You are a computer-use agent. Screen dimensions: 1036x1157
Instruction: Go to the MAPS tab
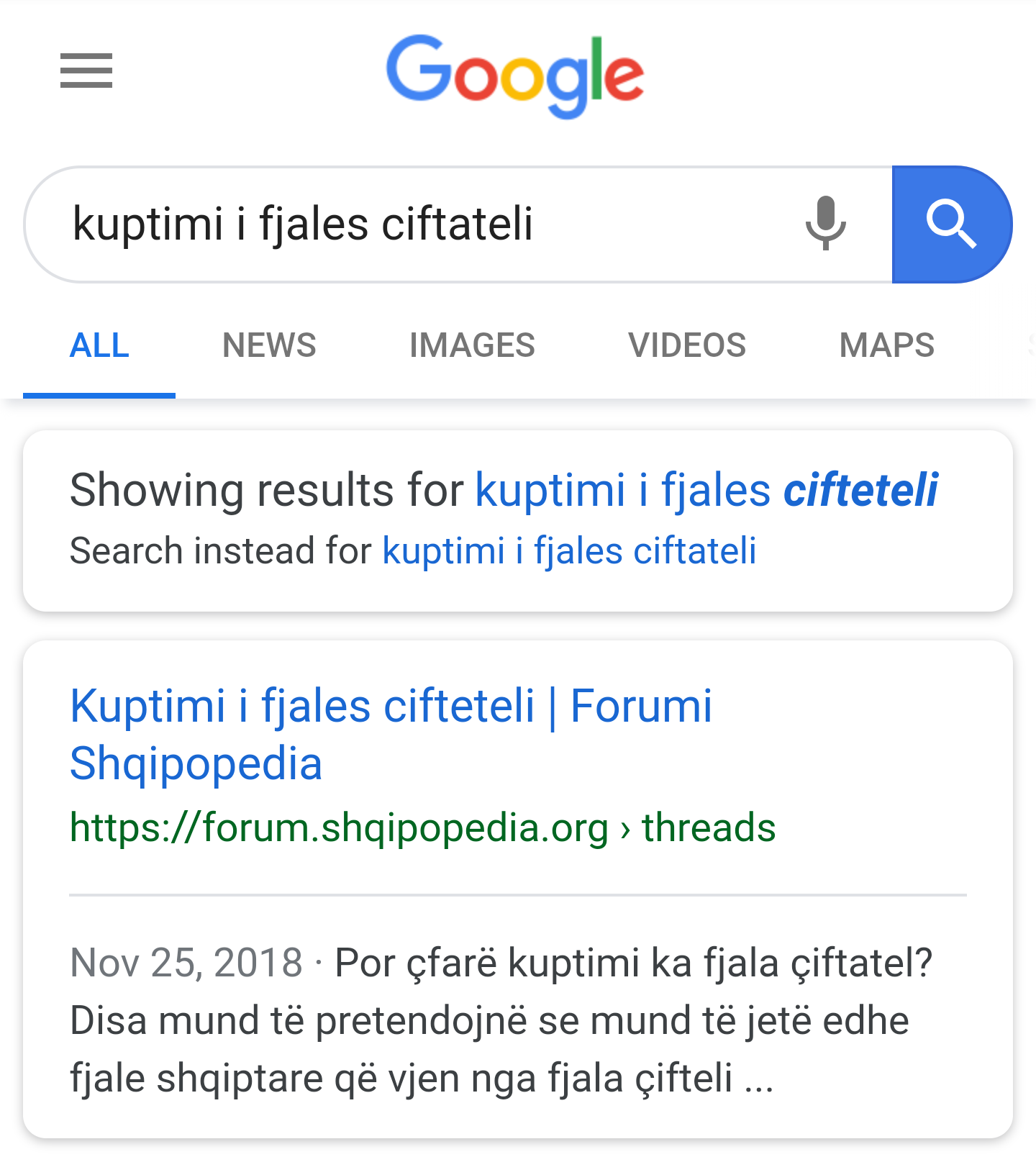tap(886, 345)
